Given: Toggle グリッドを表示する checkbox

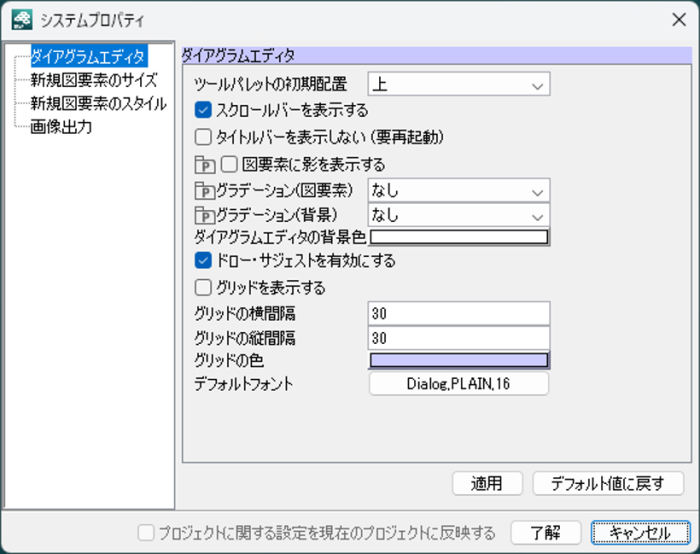Looking at the screenshot, I should pos(203,288).
